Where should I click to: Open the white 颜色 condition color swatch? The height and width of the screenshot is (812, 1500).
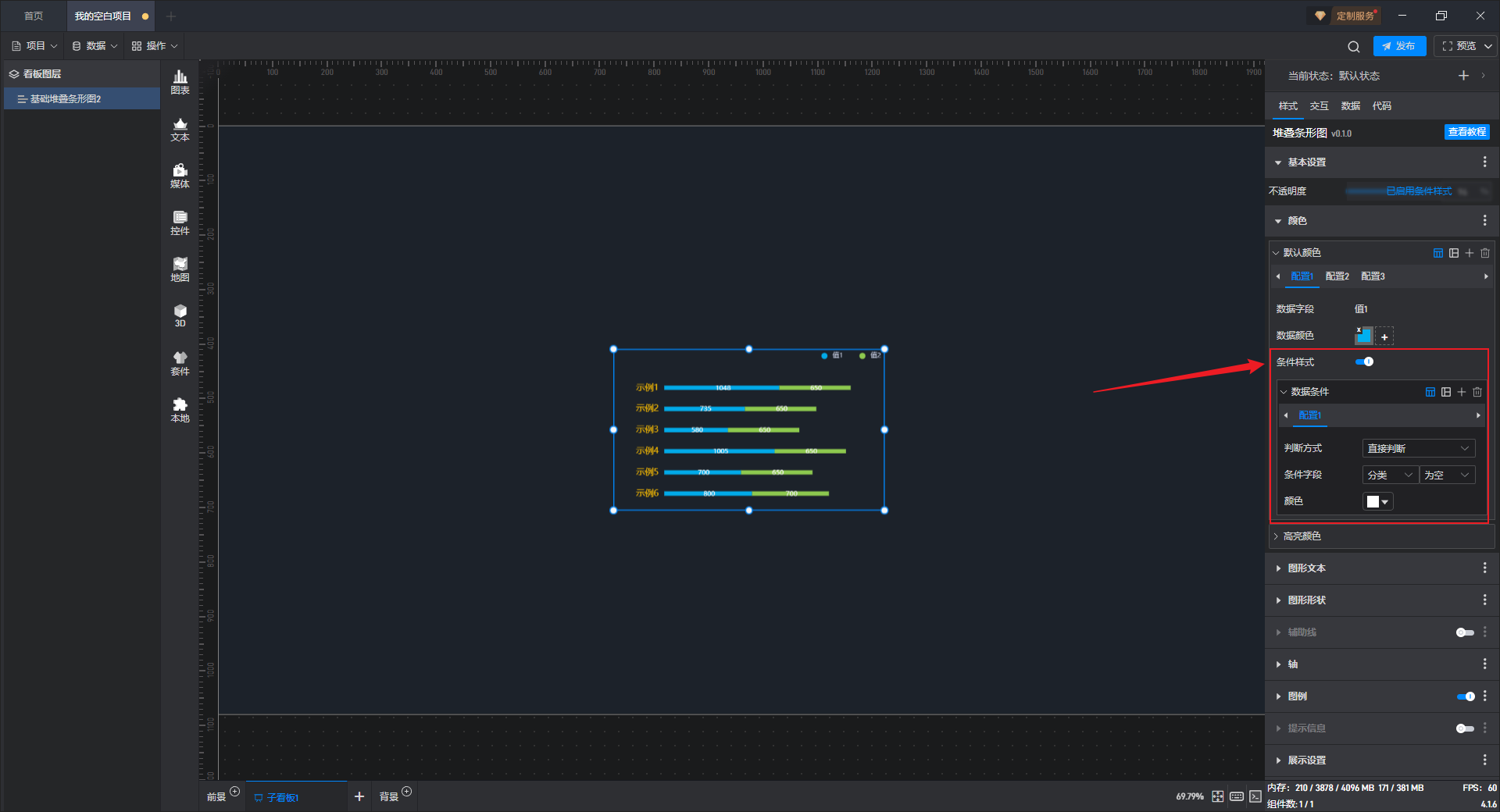point(1378,501)
